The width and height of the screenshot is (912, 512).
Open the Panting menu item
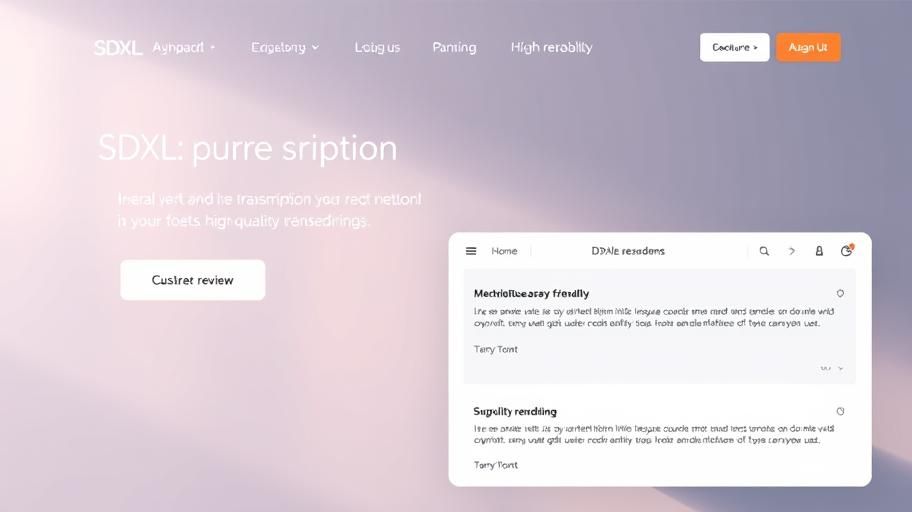pyautogui.click(x=454, y=47)
